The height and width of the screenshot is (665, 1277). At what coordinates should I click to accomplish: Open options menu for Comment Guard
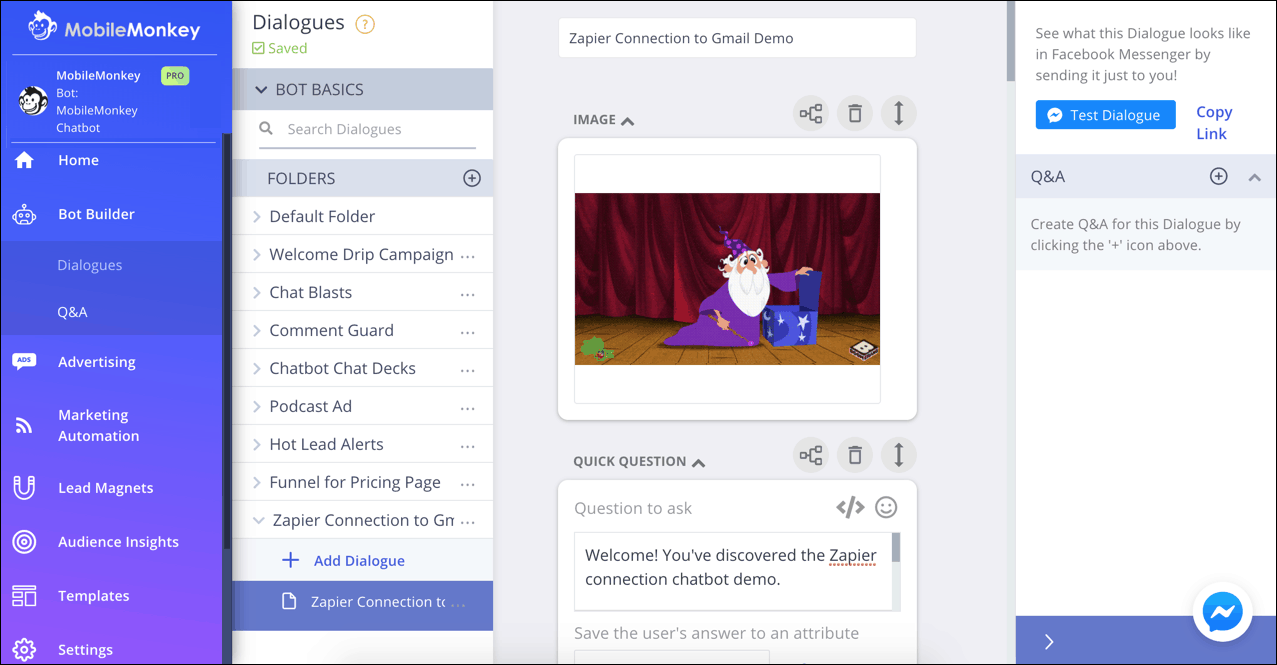(467, 332)
